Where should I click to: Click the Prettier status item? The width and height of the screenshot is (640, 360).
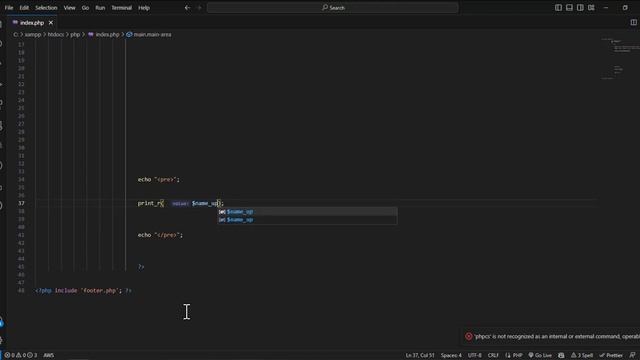tap(611, 355)
